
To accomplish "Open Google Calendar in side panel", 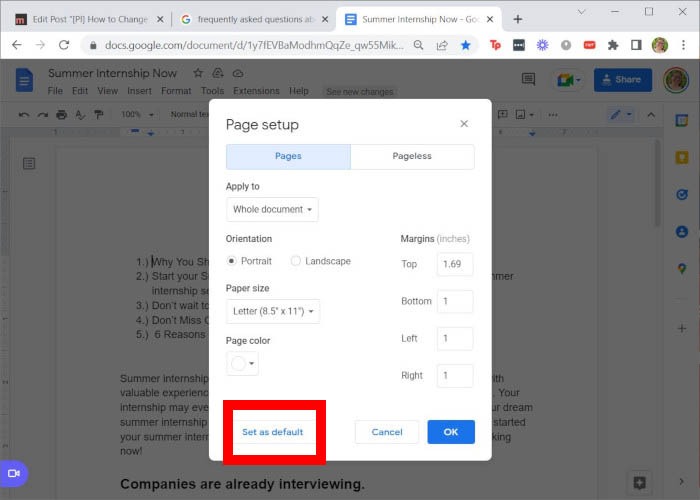I will click(682, 121).
